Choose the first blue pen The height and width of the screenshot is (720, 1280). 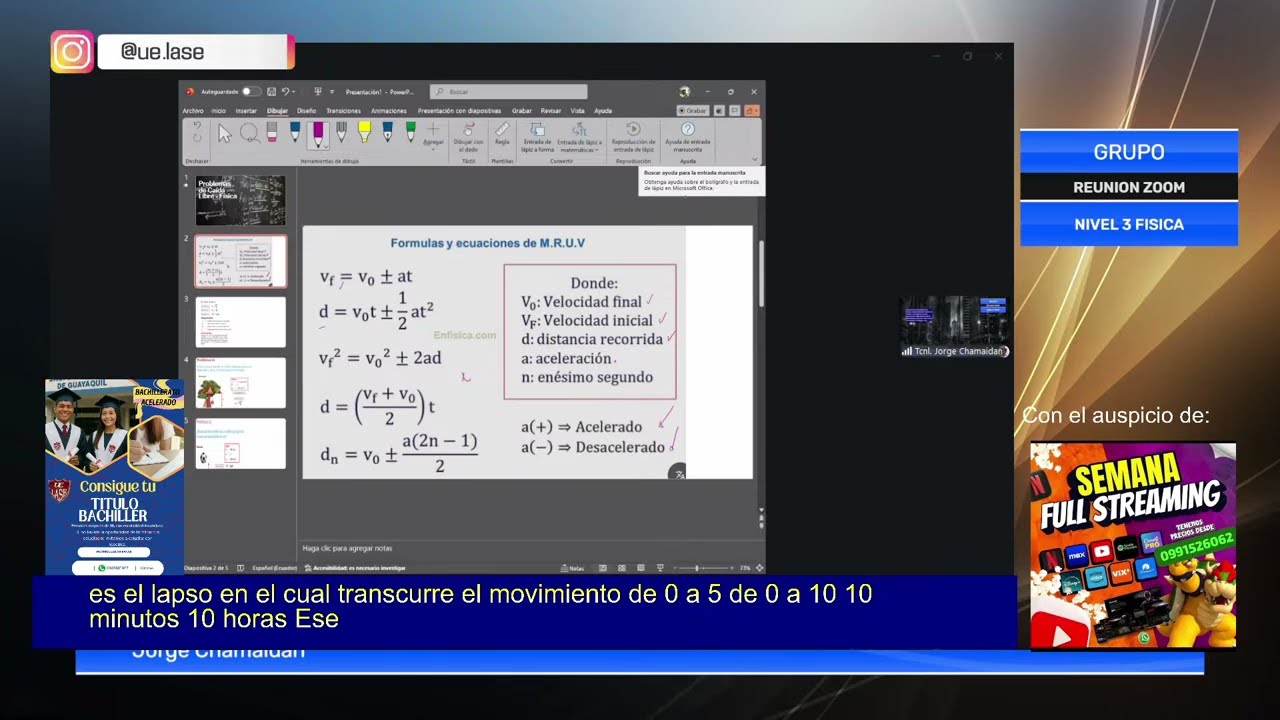[x=295, y=133]
